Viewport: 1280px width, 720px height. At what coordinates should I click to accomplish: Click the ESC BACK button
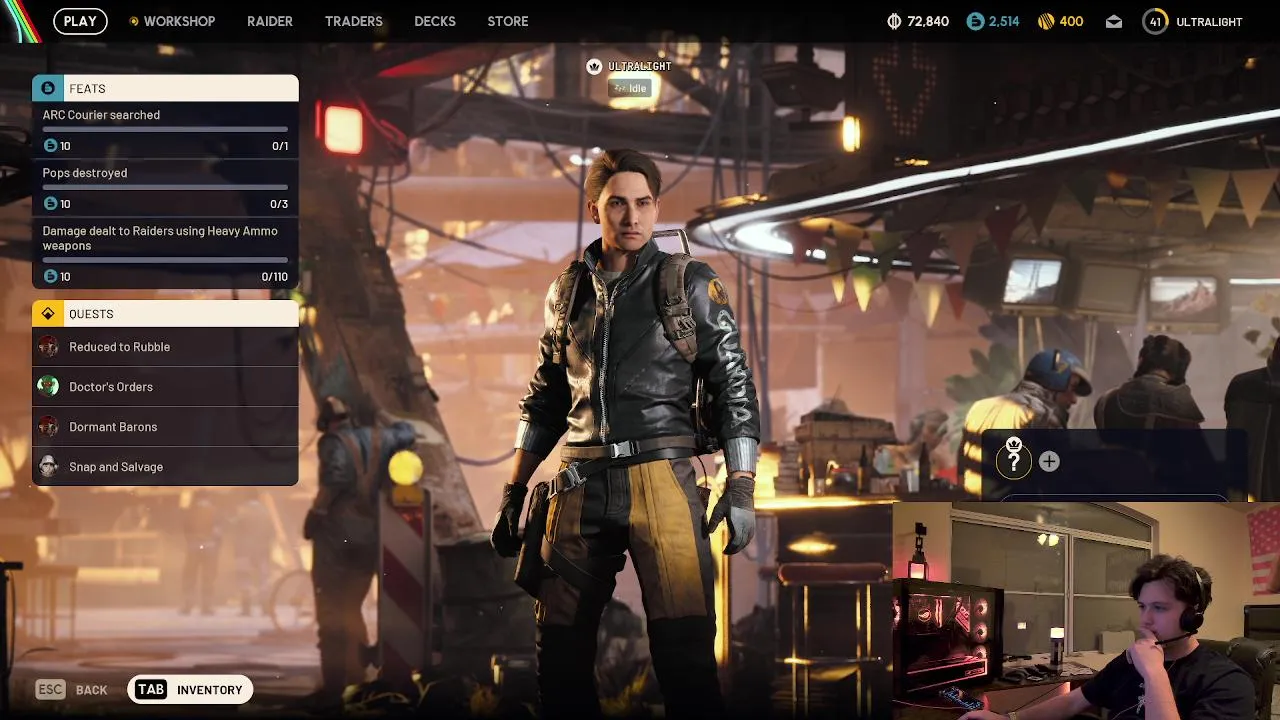point(71,689)
